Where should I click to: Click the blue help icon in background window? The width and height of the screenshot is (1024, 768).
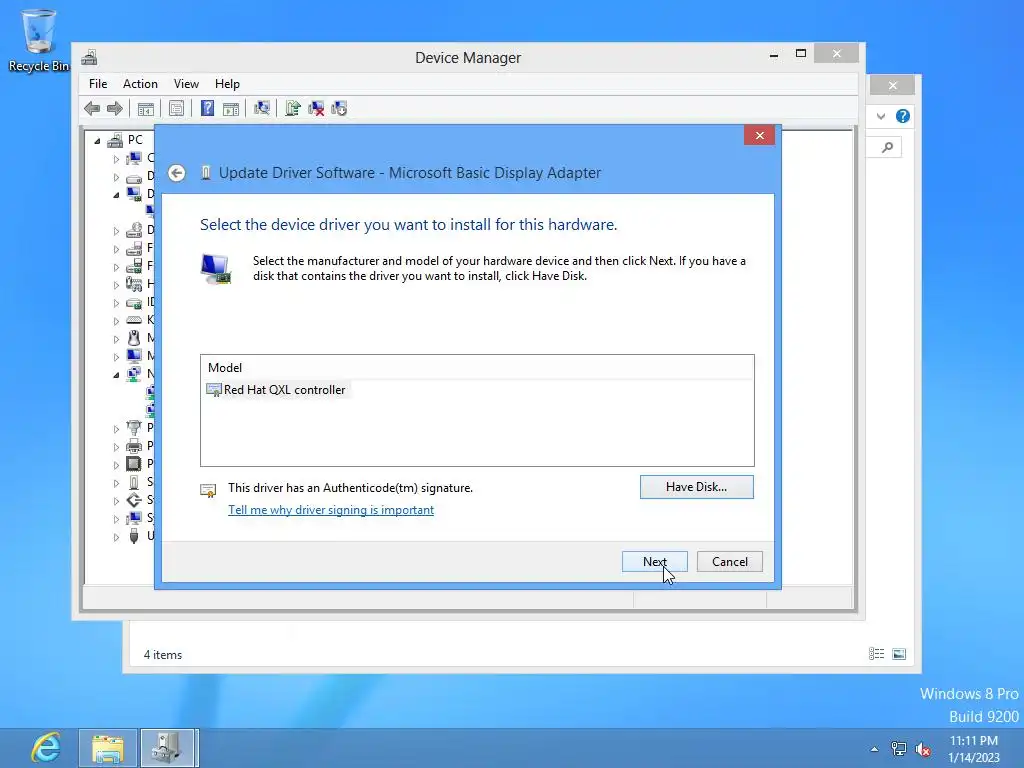coord(903,116)
